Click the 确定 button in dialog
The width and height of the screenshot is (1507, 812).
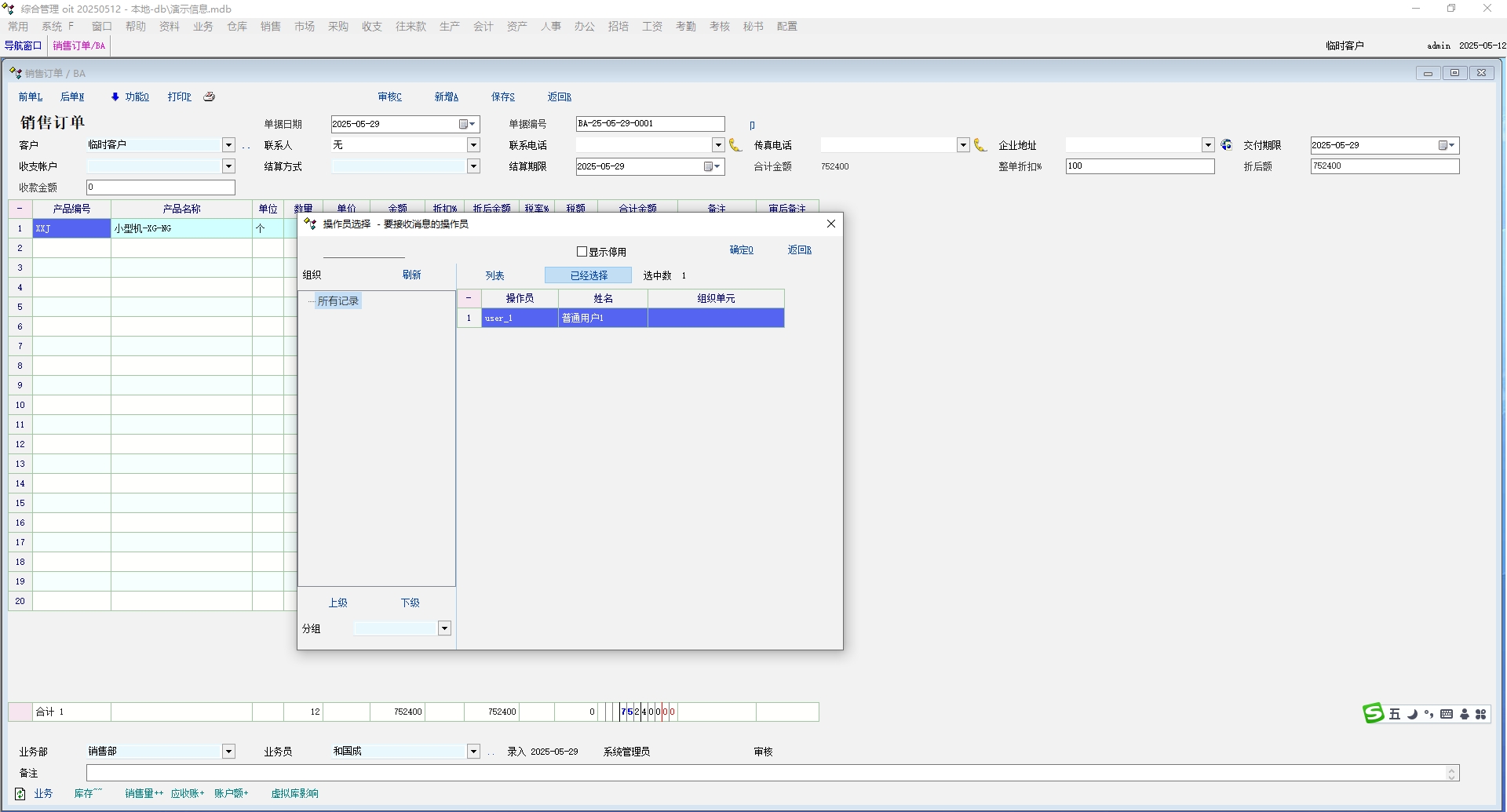click(x=741, y=250)
